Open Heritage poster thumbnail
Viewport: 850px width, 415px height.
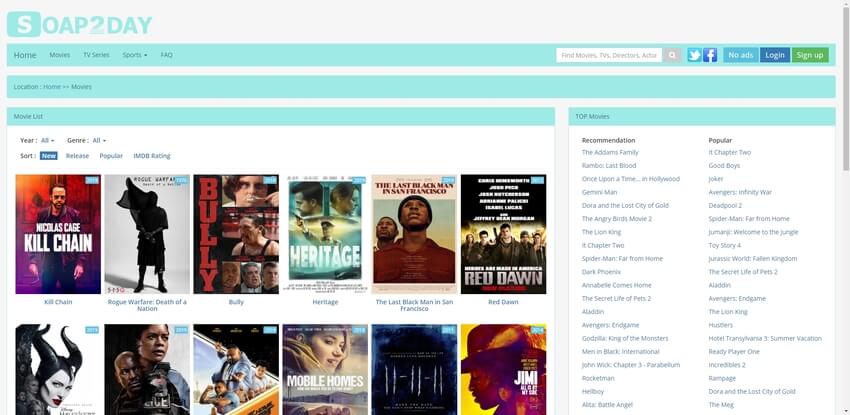click(325, 234)
